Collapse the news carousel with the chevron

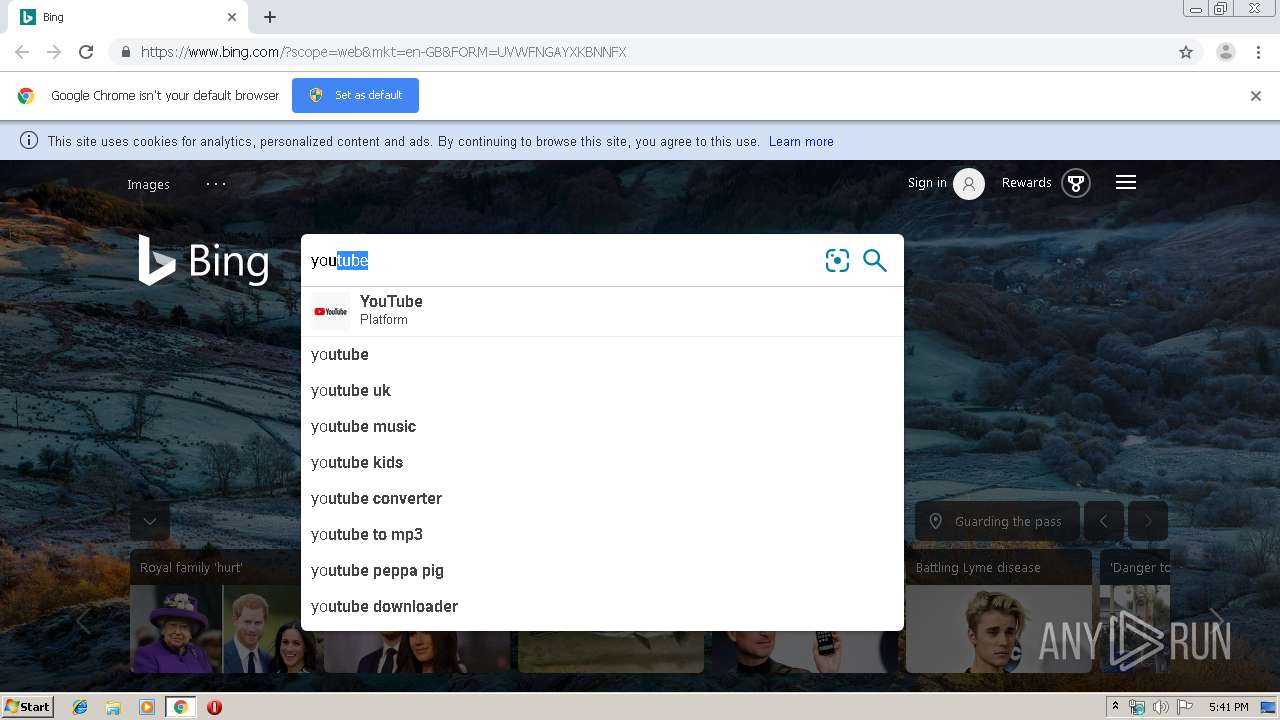[x=150, y=521]
